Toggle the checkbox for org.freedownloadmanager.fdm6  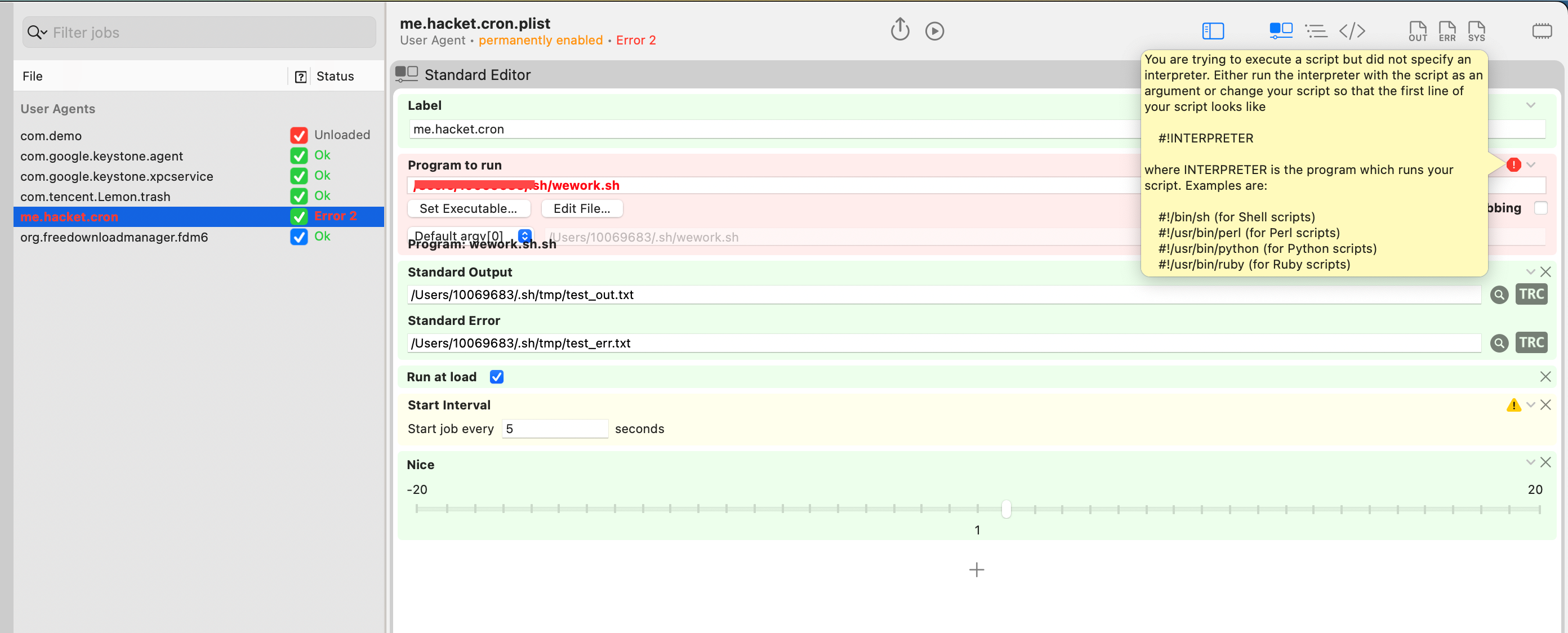tap(299, 237)
